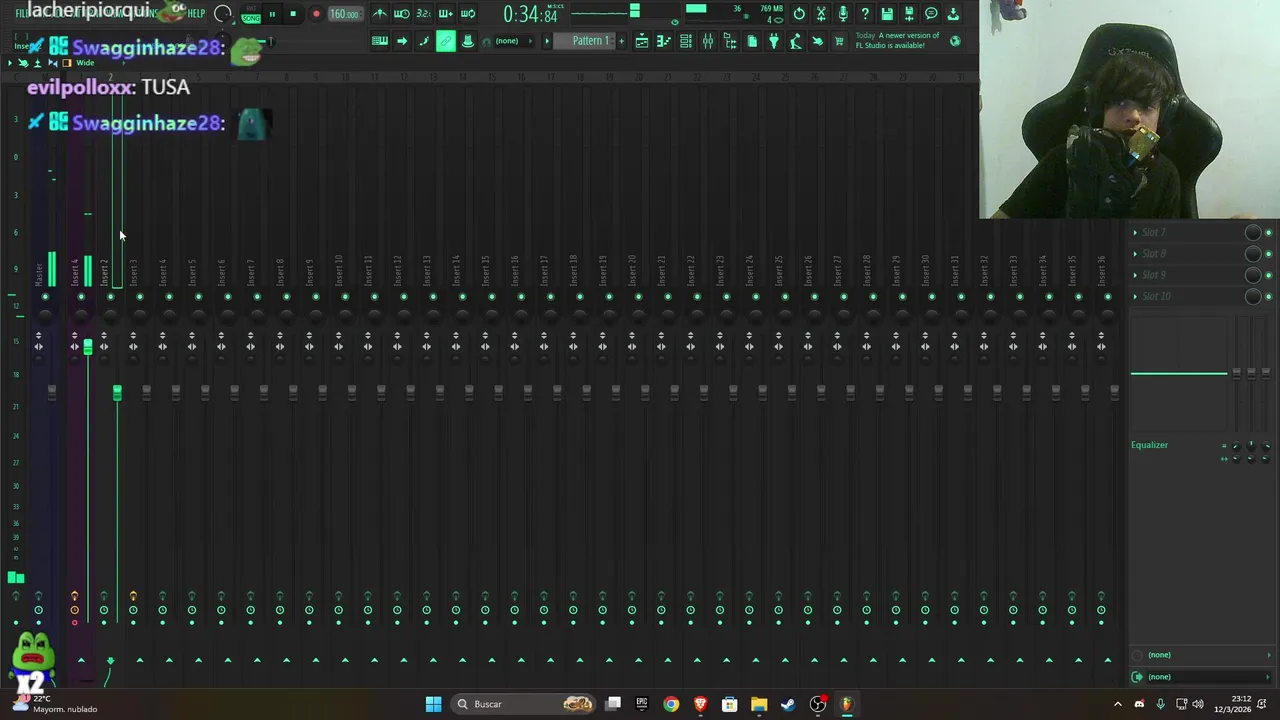1280x720 pixels.
Task: Click the stamp tool icon beside link icon
Action: (x=468, y=41)
